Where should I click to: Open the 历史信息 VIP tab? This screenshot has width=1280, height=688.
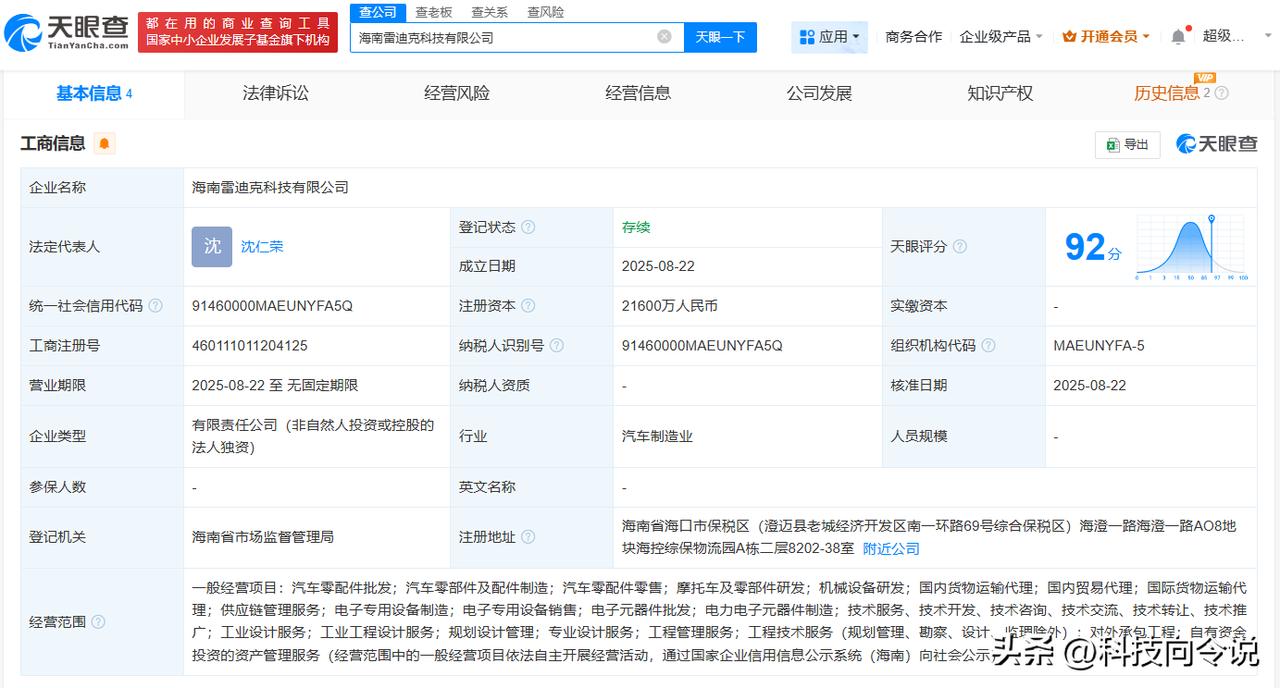click(x=1166, y=93)
